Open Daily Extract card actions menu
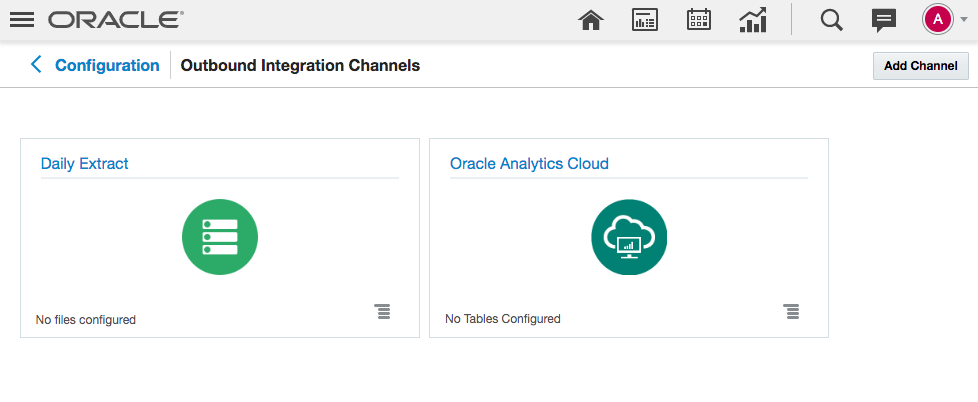The height and width of the screenshot is (402, 978). (383, 312)
